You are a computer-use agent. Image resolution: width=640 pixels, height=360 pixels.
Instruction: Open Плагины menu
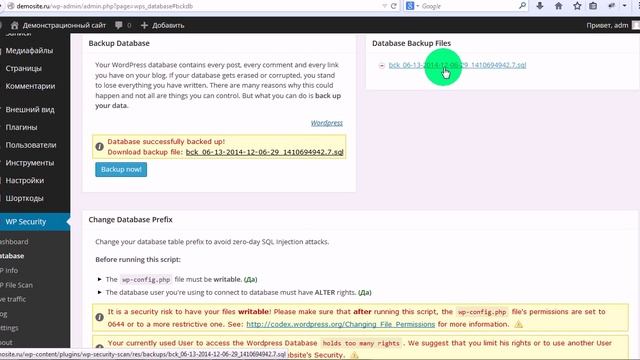click(x=21, y=127)
